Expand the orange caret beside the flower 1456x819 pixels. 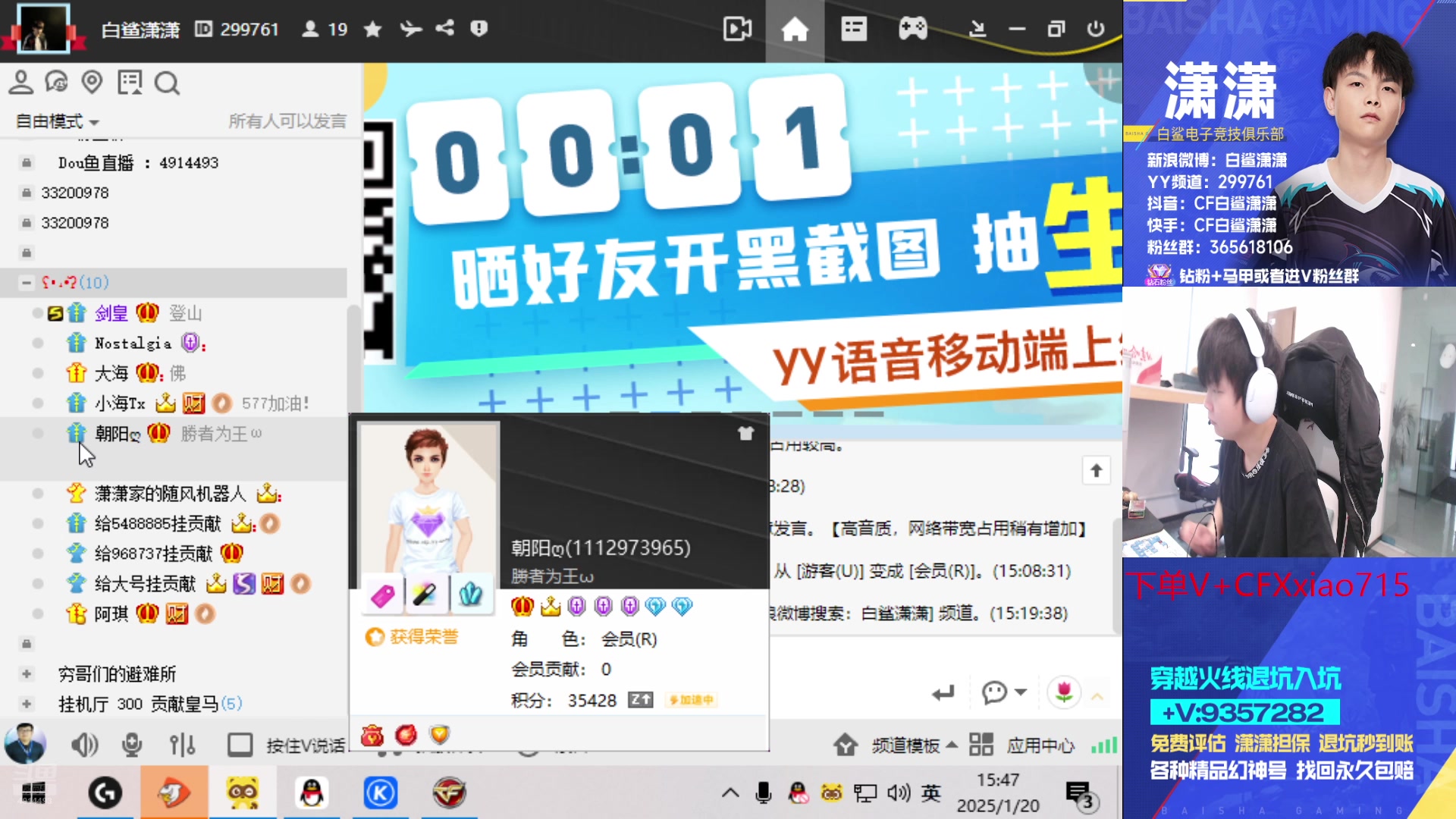[x=1097, y=695]
